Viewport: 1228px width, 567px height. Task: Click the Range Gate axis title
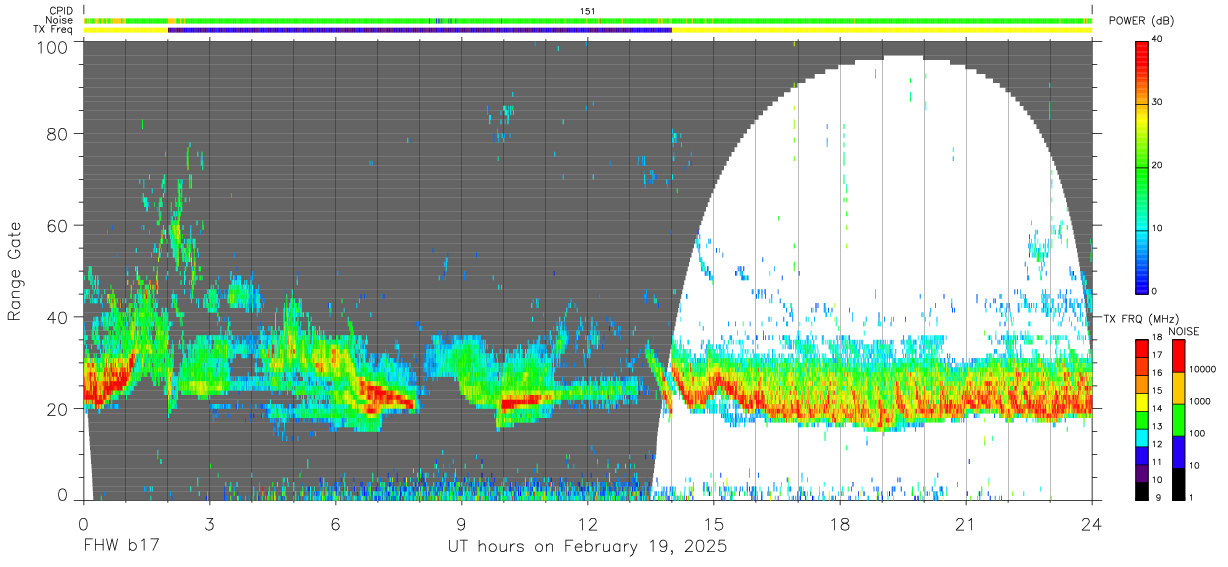point(15,271)
